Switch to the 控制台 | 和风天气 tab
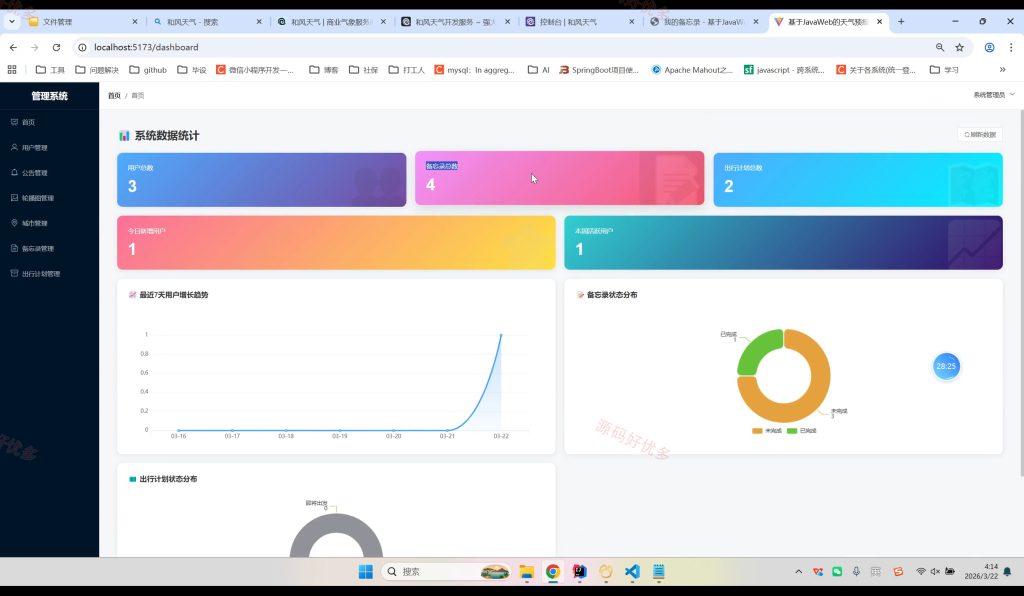 pos(580,22)
